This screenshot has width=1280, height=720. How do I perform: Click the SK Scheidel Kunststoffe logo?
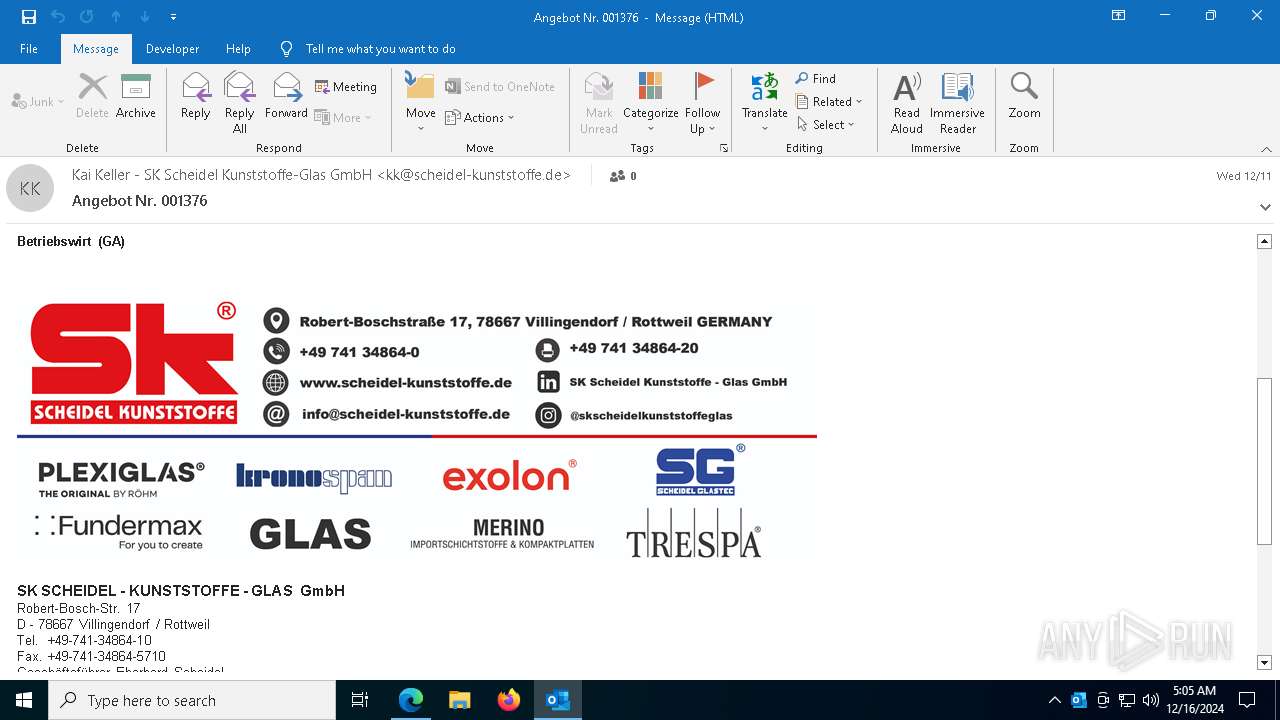(134, 364)
